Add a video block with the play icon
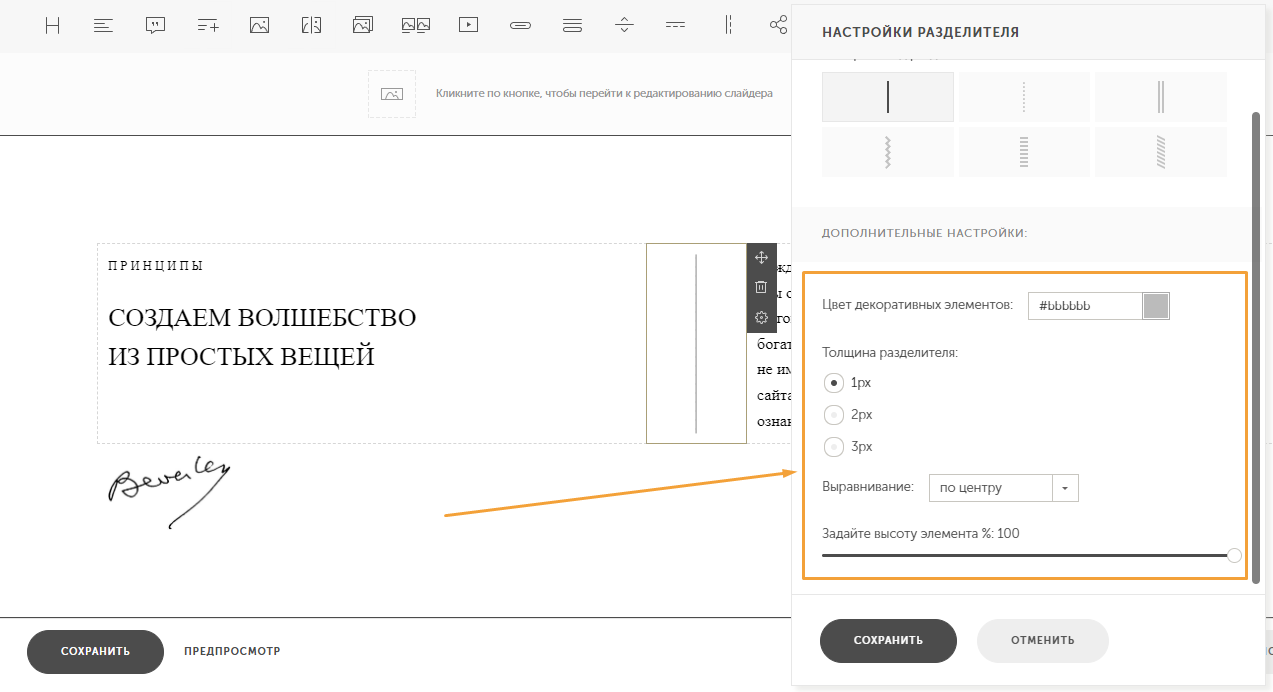 (468, 26)
